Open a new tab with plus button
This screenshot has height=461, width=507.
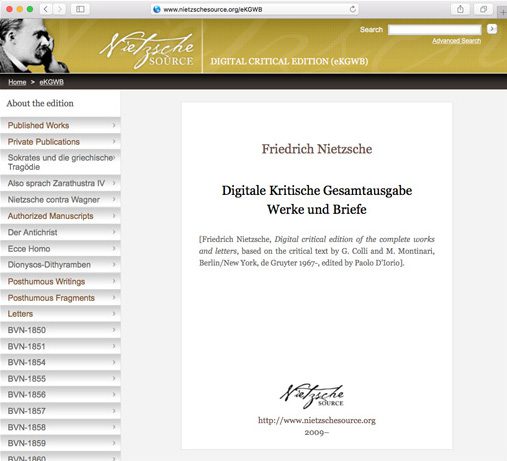(x=503, y=13)
